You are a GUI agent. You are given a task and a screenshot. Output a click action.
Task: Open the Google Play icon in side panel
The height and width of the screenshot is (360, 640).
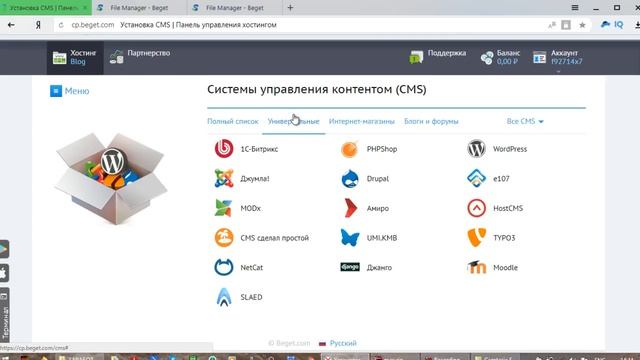pyautogui.click(x=4, y=249)
